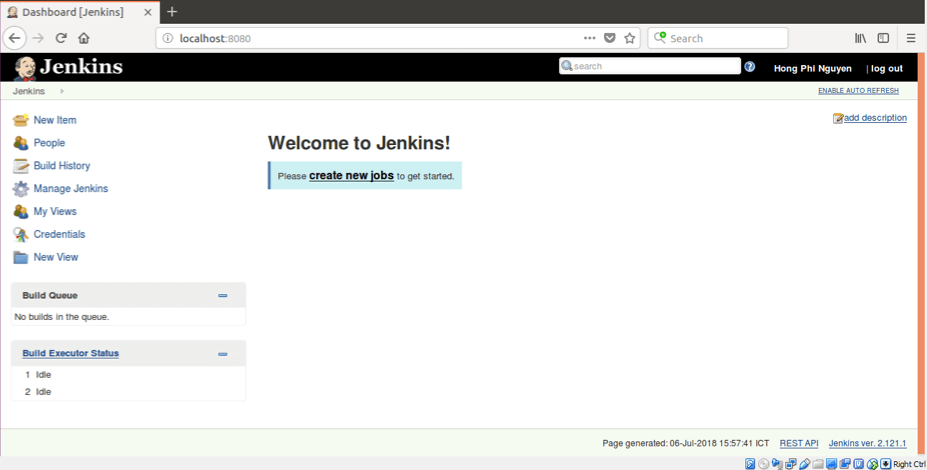Open the Firefox hamburger menu

click(911, 38)
